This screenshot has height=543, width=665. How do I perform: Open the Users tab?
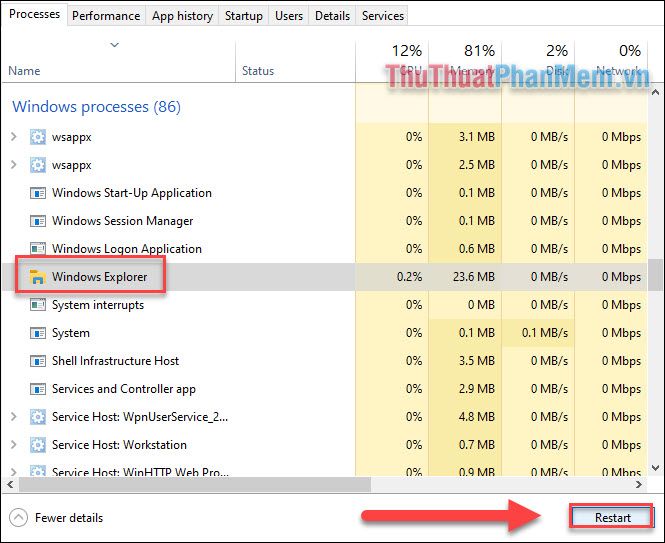(289, 16)
